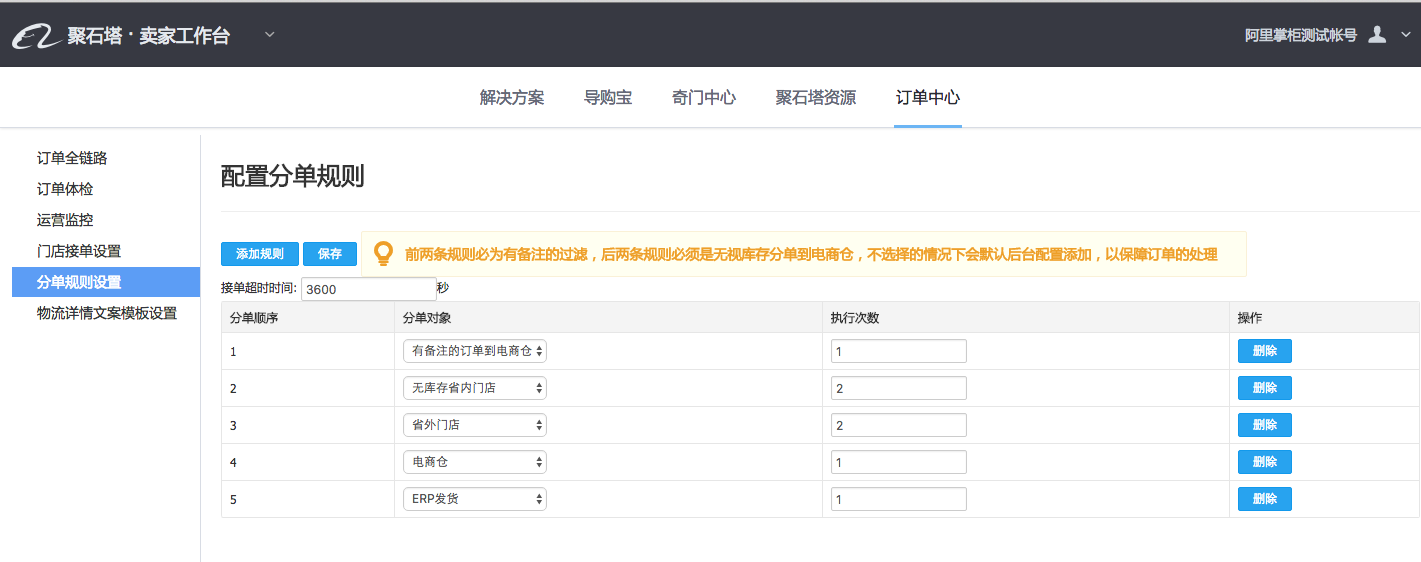Click rule 2 执行次数 input box
1421x562 pixels.
(898, 388)
